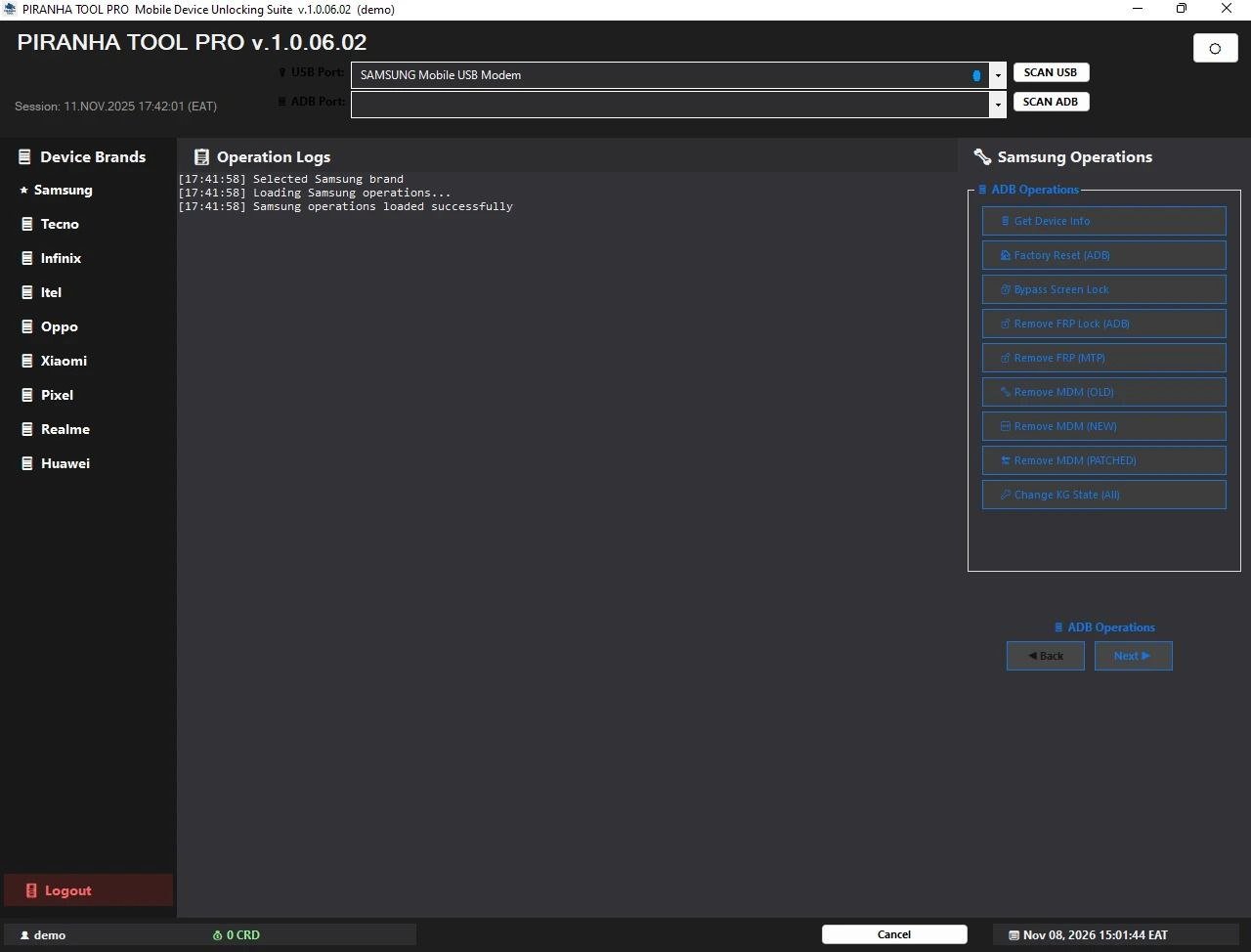Go to Next operations page

1133,656
